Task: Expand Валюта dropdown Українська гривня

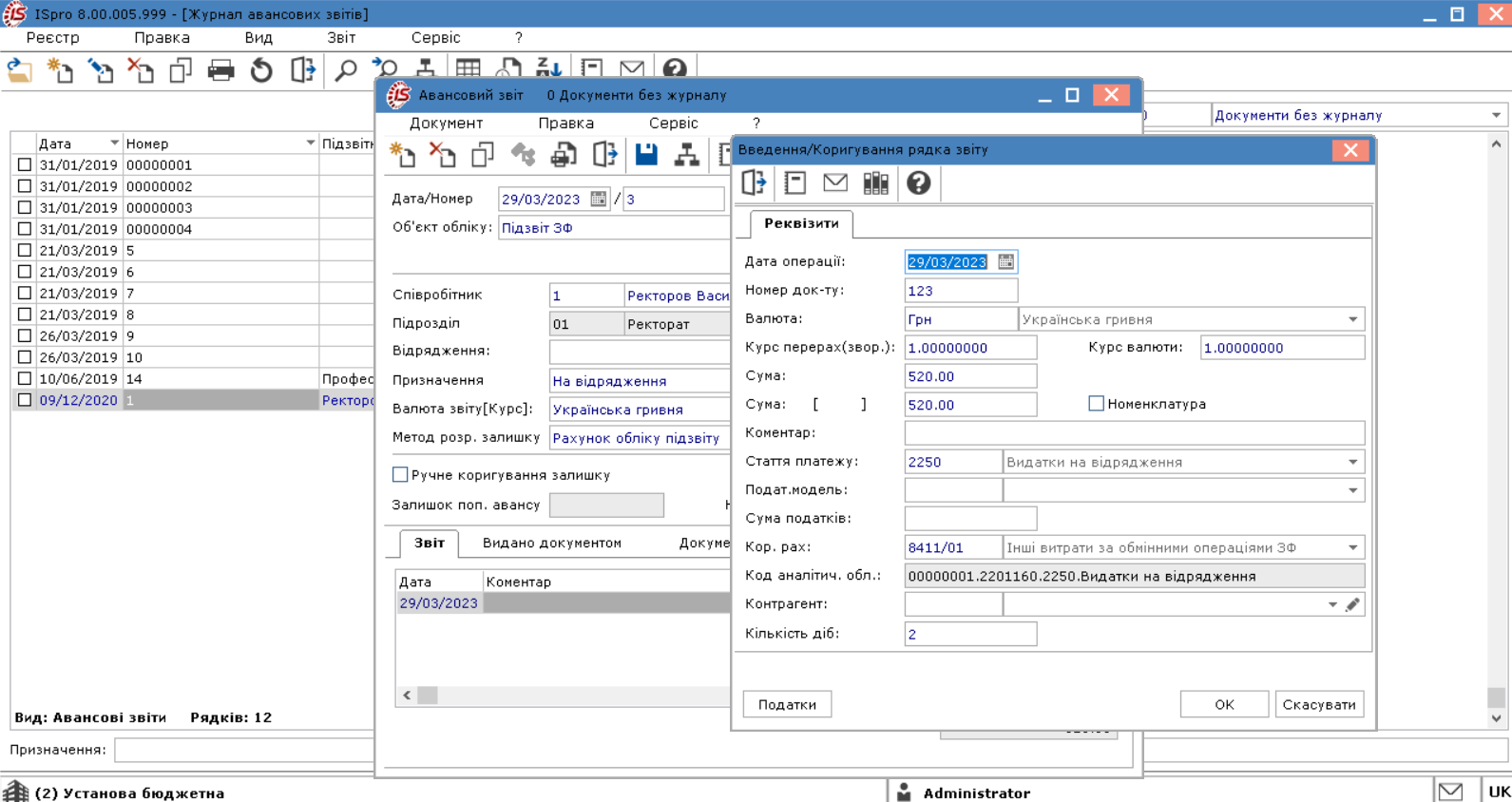Action: [x=1353, y=319]
